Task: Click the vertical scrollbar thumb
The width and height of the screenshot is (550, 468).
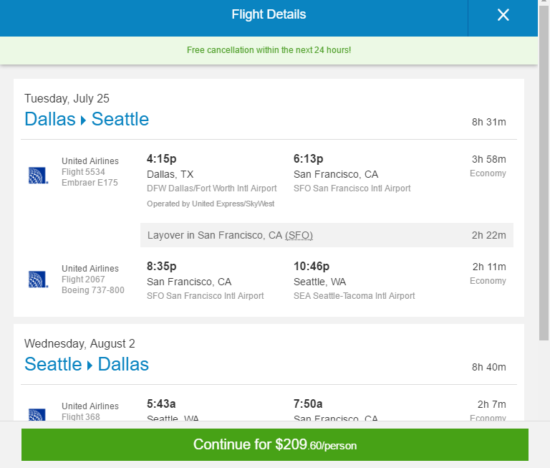Action: (x=544, y=172)
